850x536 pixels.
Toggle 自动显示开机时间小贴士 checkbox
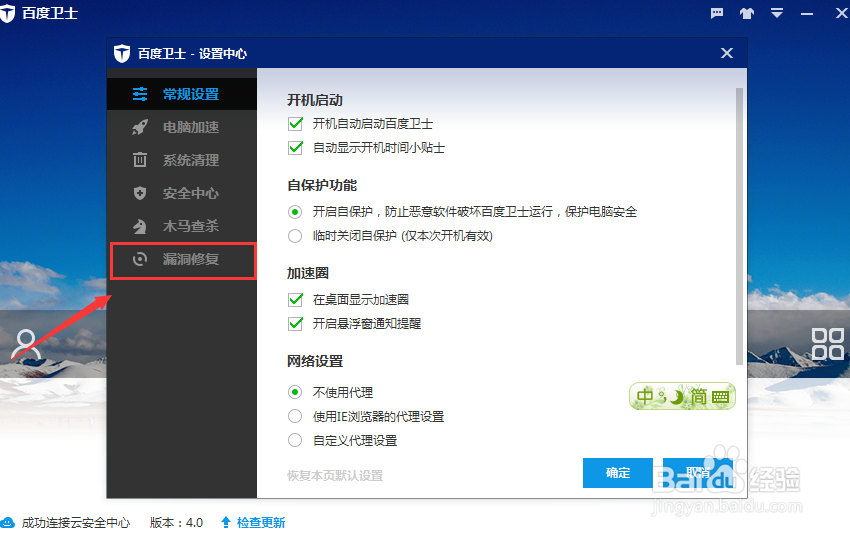point(295,147)
